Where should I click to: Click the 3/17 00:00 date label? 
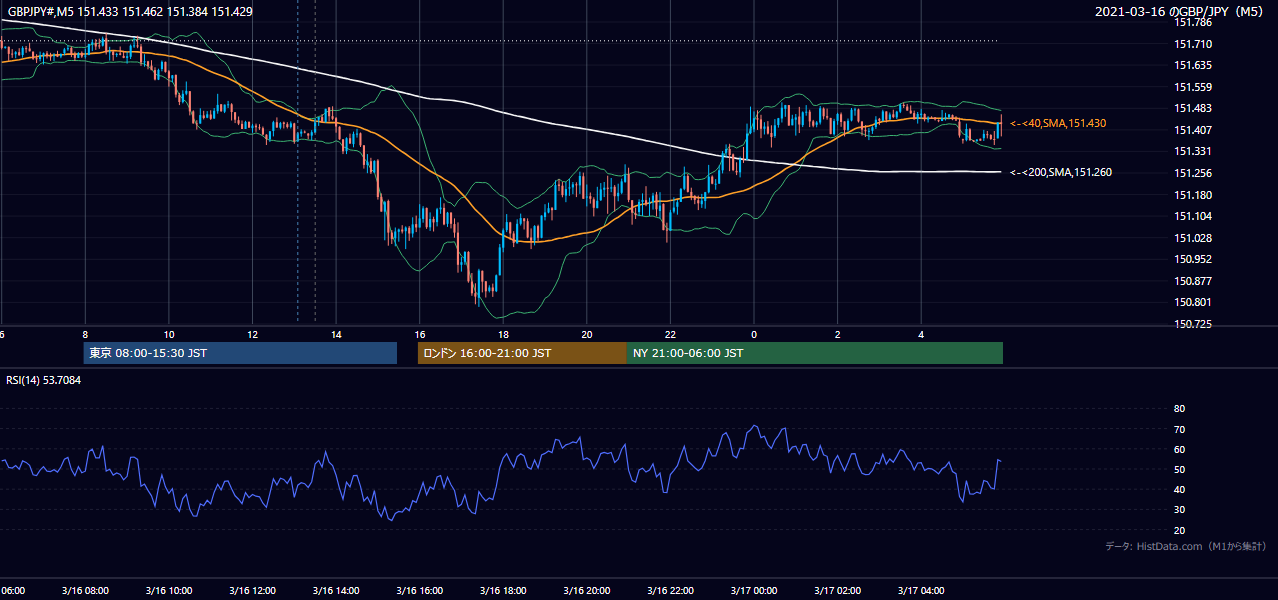coord(753,590)
